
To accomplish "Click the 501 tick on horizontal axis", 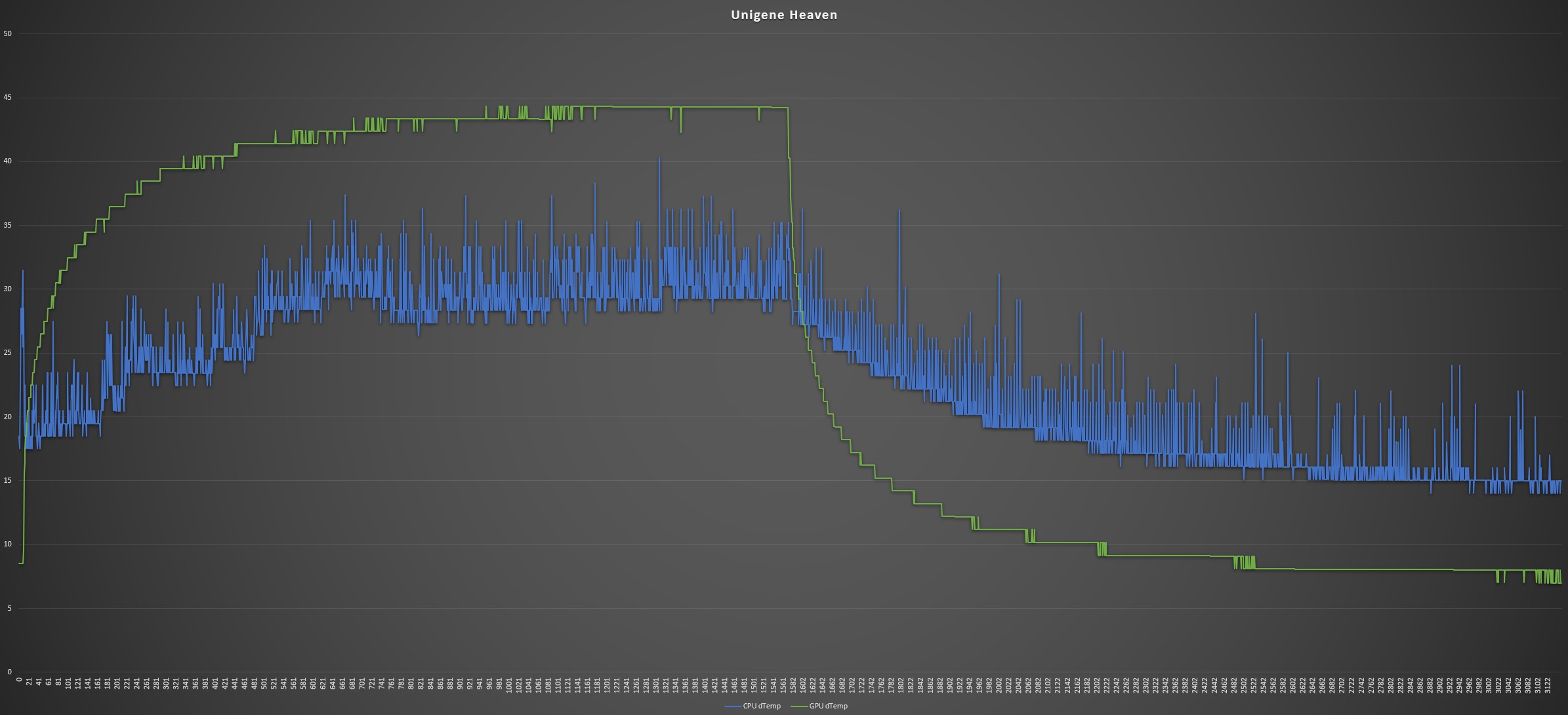I will pyautogui.click(x=264, y=684).
